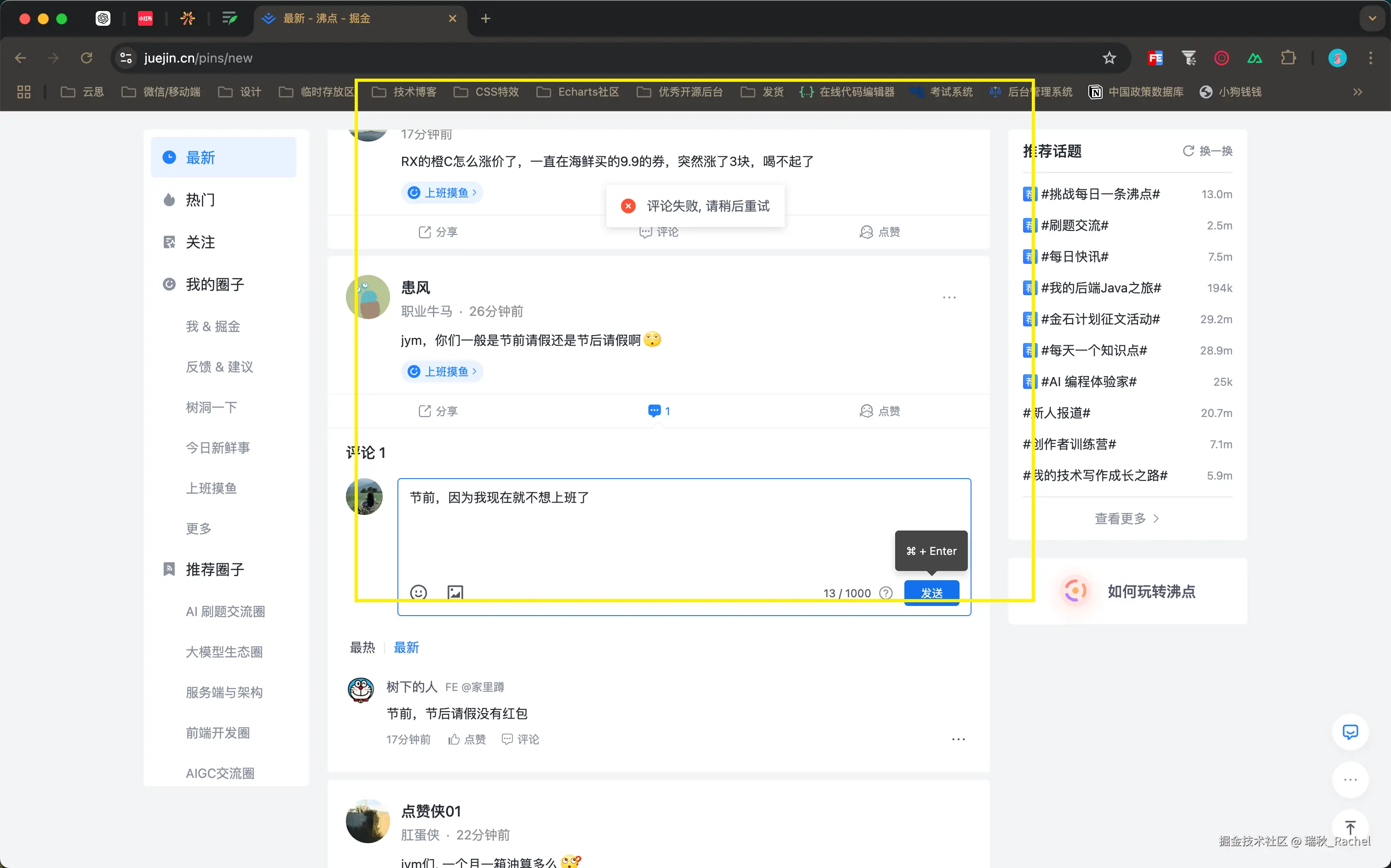Click 树下的人's avatar thumbnail

[x=361, y=691]
